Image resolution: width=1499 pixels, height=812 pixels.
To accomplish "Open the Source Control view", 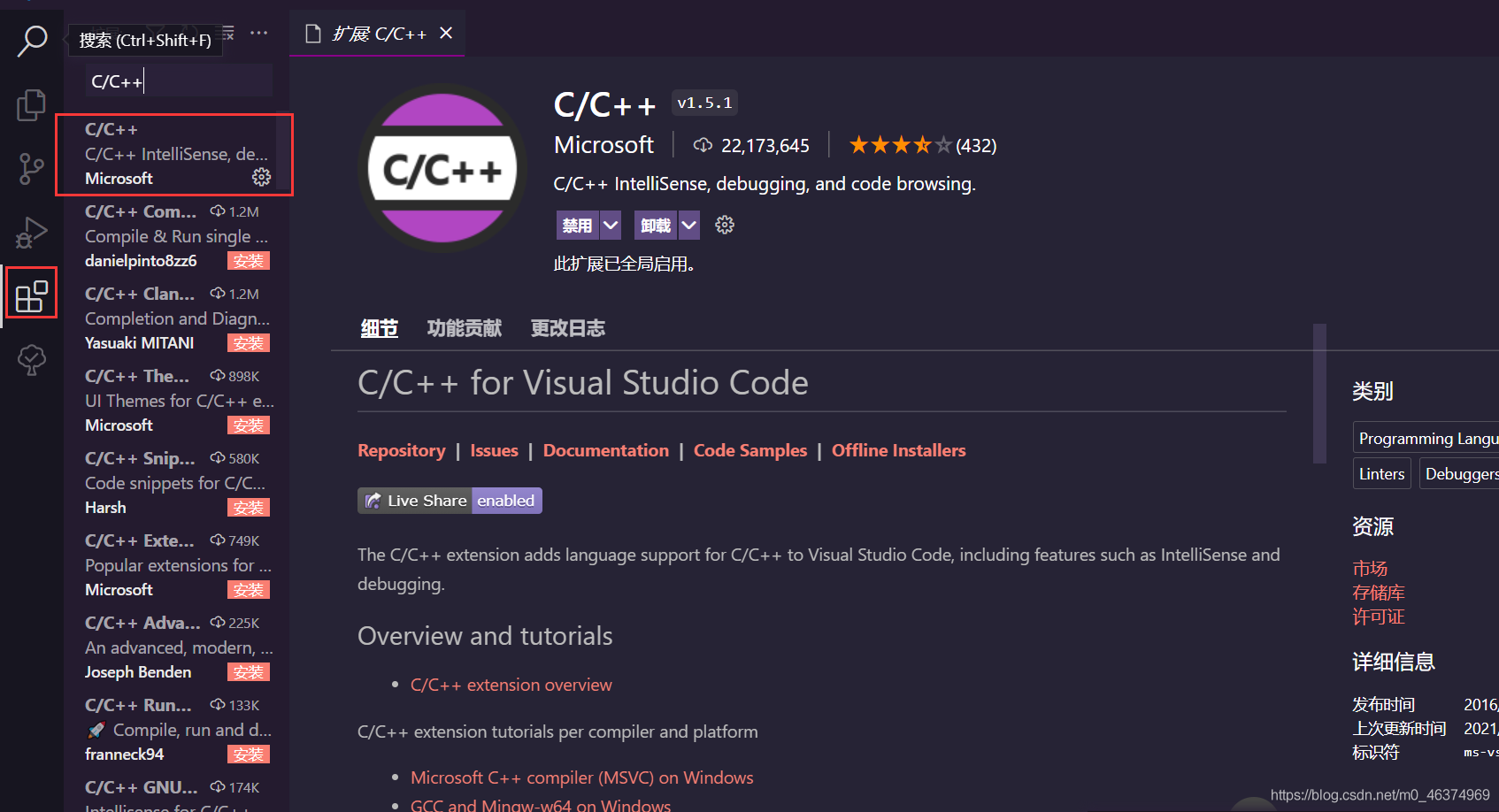I will point(31,168).
